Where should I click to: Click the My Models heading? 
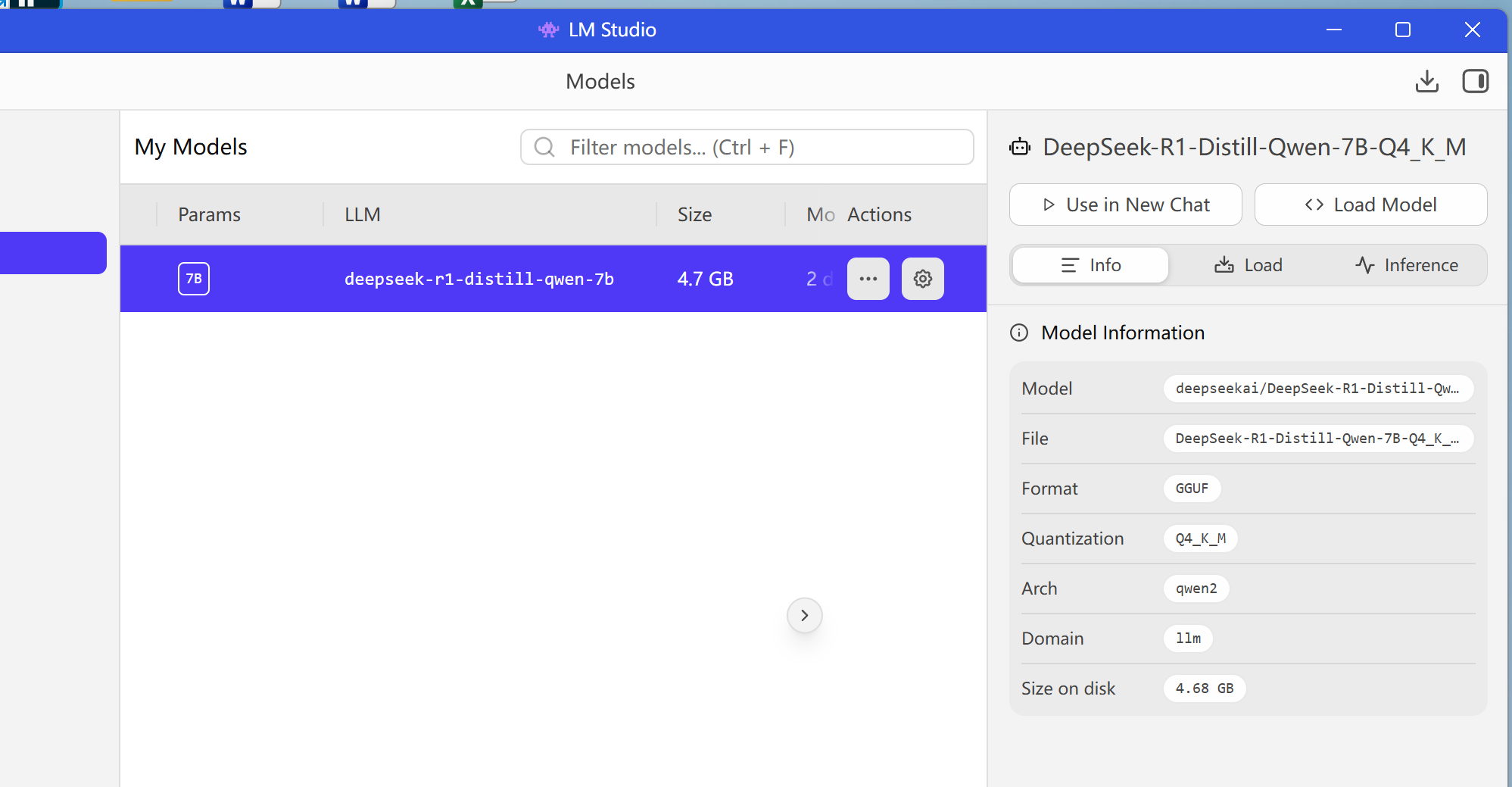pos(191,147)
